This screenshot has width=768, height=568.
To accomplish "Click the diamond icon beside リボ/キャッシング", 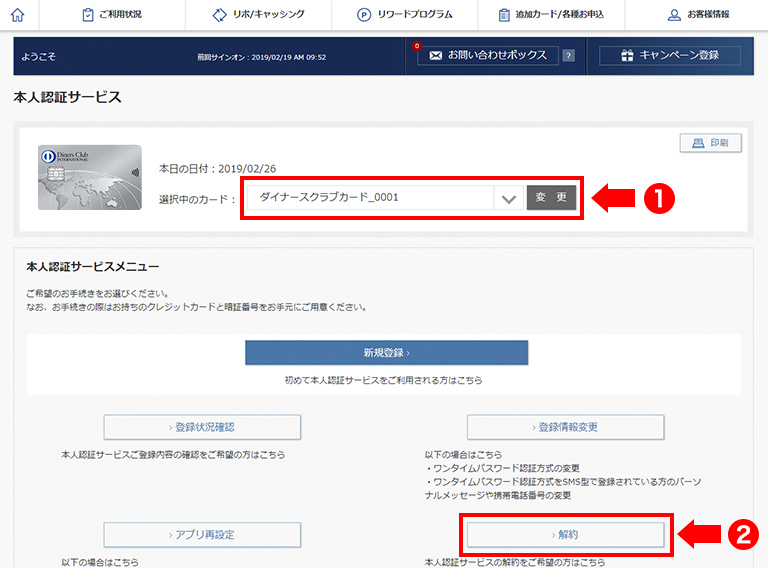I will [220, 15].
